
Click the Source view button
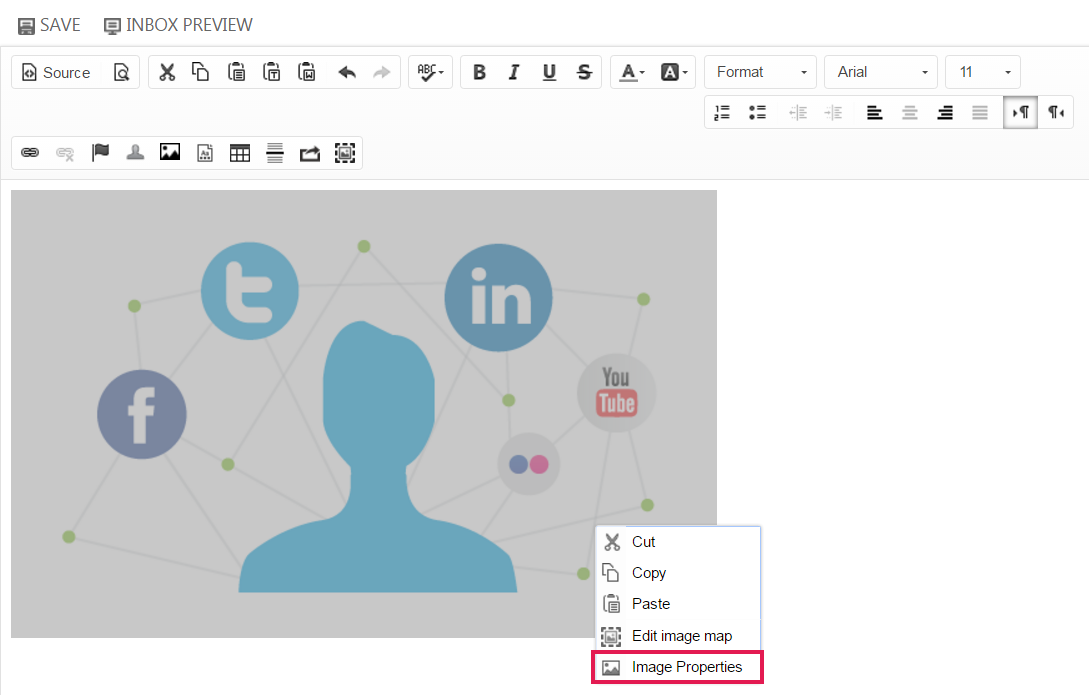click(56, 72)
